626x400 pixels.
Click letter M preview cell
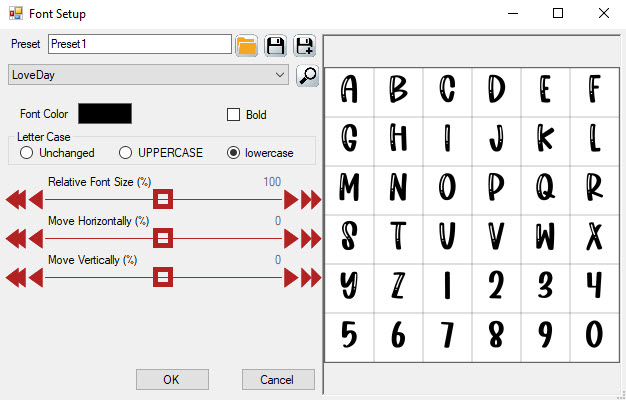click(349, 190)
